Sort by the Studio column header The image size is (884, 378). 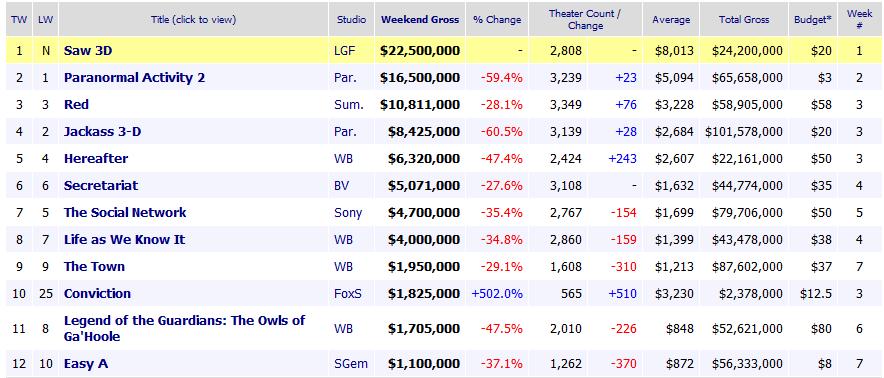(x=351, y=20)
